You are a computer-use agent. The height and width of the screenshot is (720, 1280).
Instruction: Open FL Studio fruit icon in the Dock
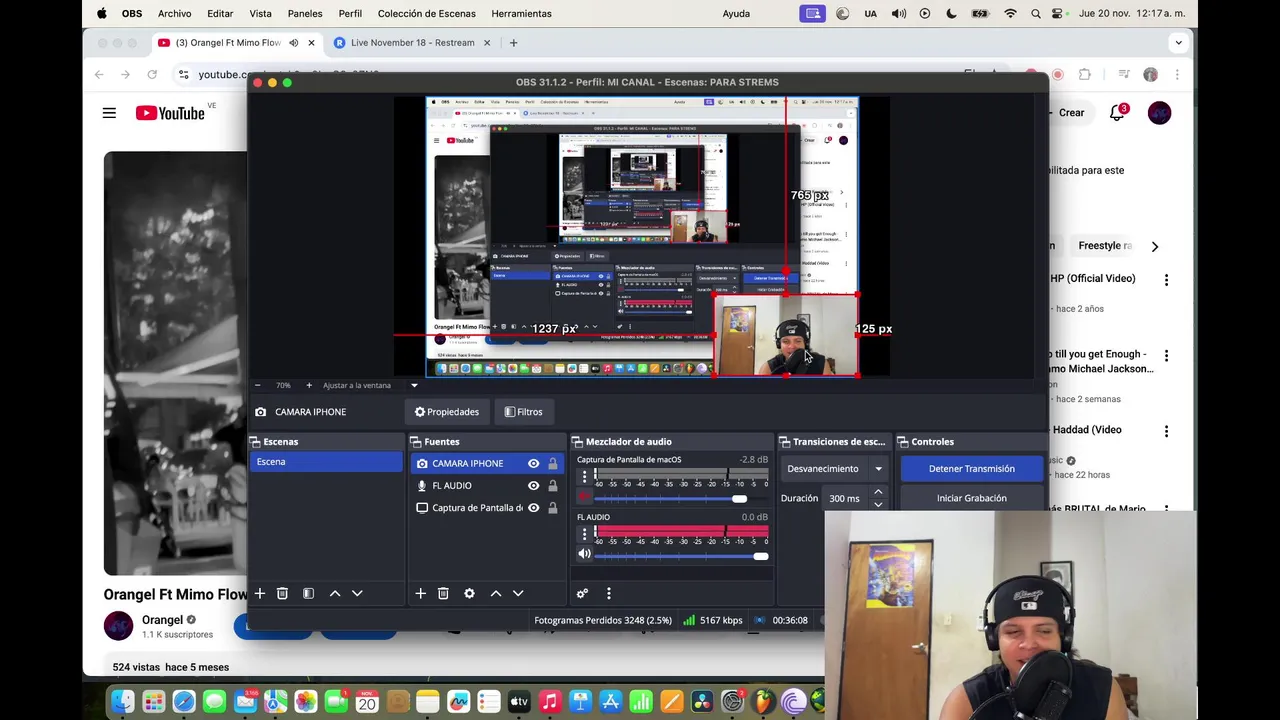coord(763,702)
